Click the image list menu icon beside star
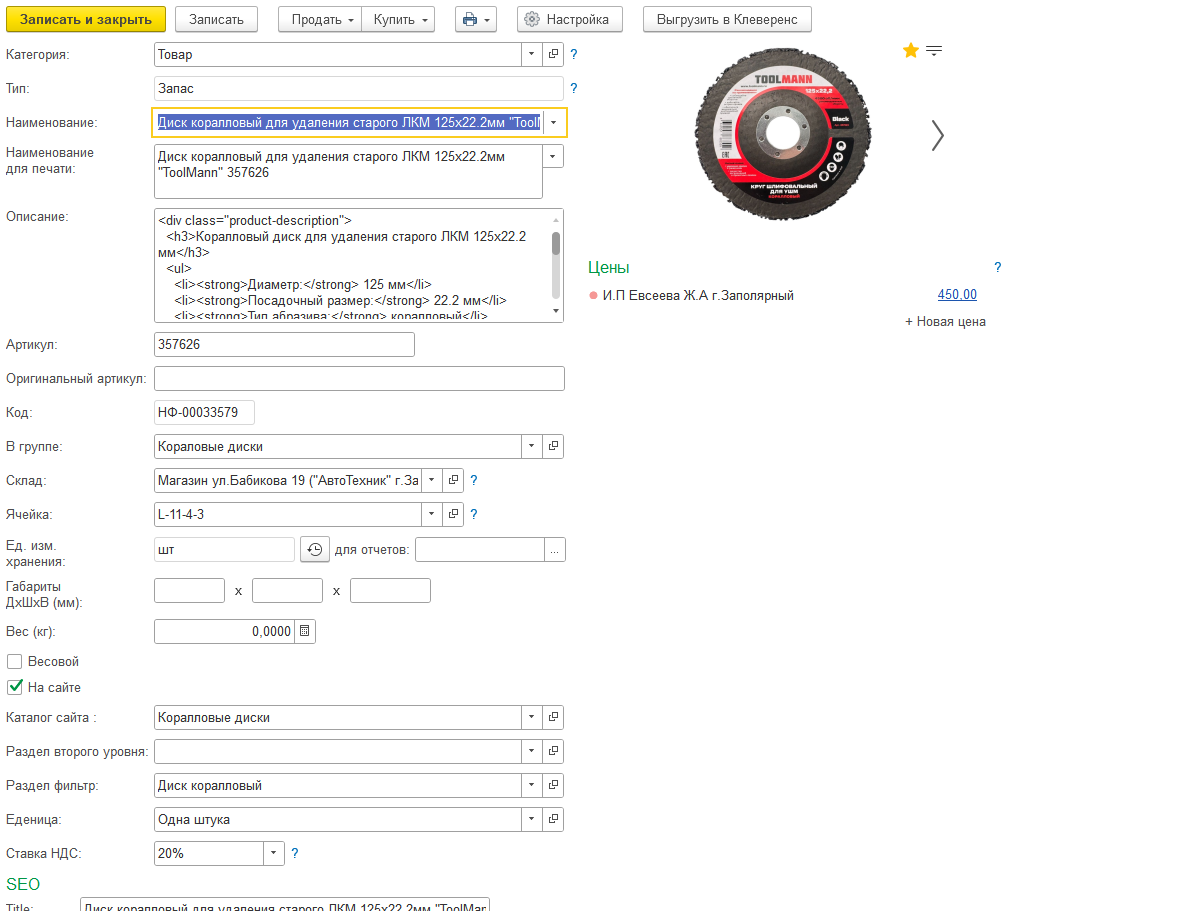Image resolution: width=1202 pixels, height=911 pixels. point(934,51)
